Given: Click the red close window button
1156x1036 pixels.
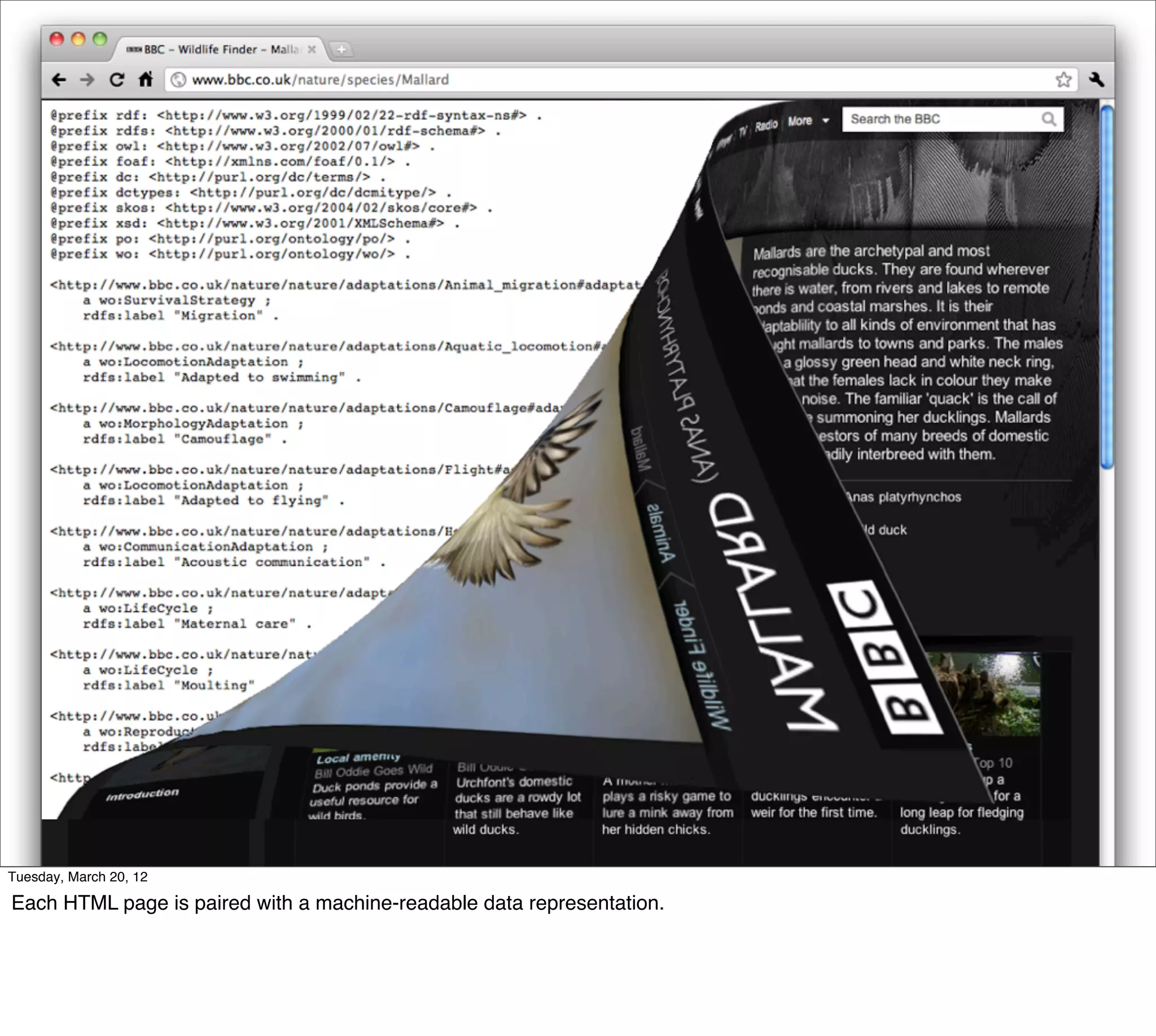Looking at the screenshot, I should 56,39.
